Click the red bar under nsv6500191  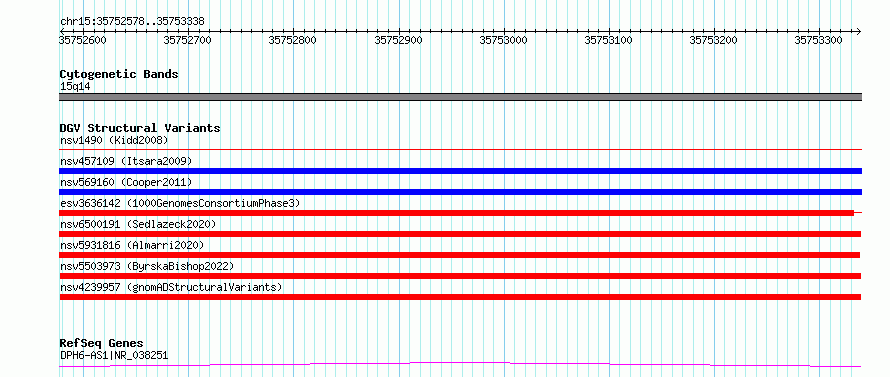tap(460, 234)
